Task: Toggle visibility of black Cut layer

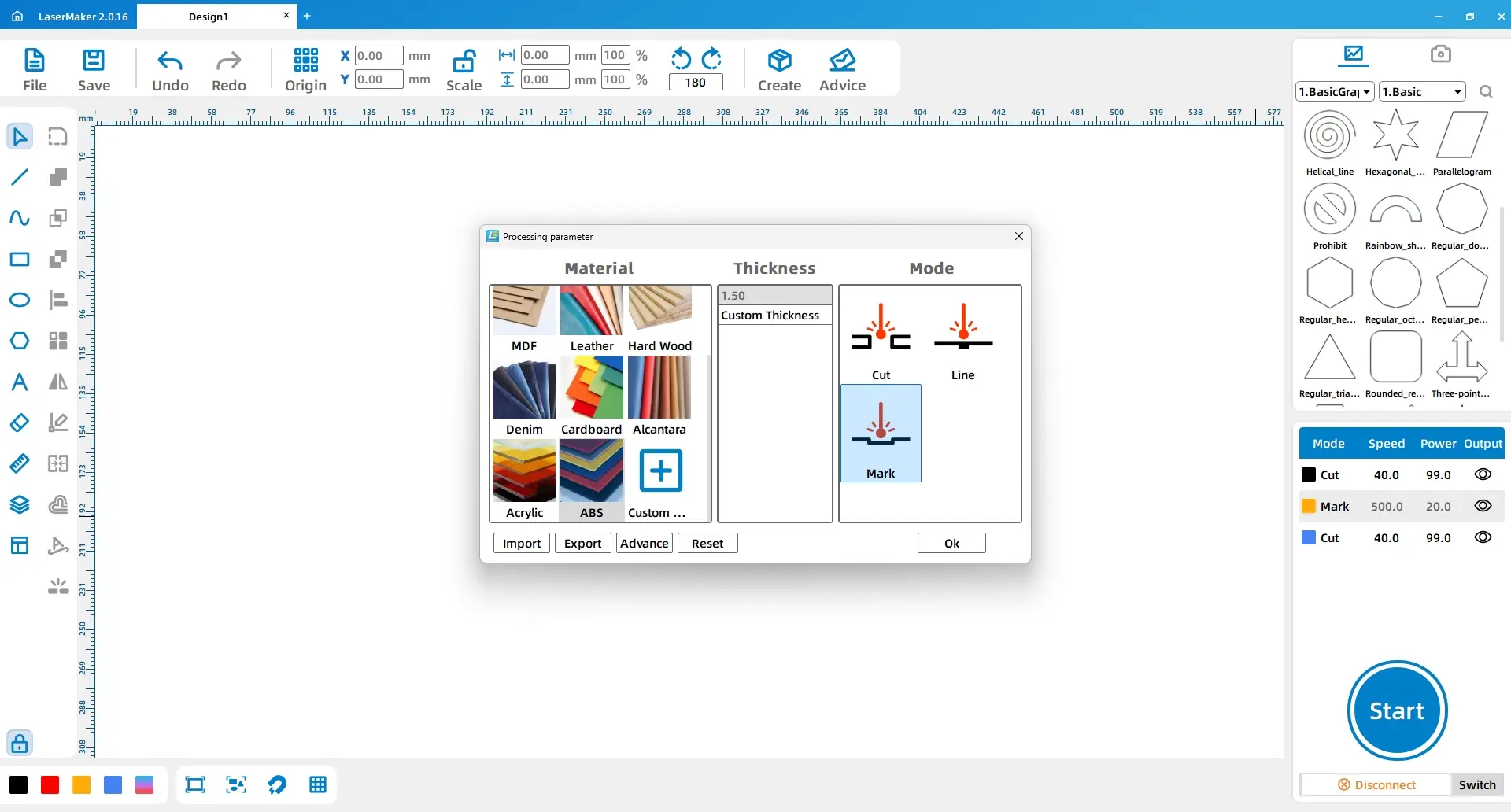Action: click(1483, 474)
